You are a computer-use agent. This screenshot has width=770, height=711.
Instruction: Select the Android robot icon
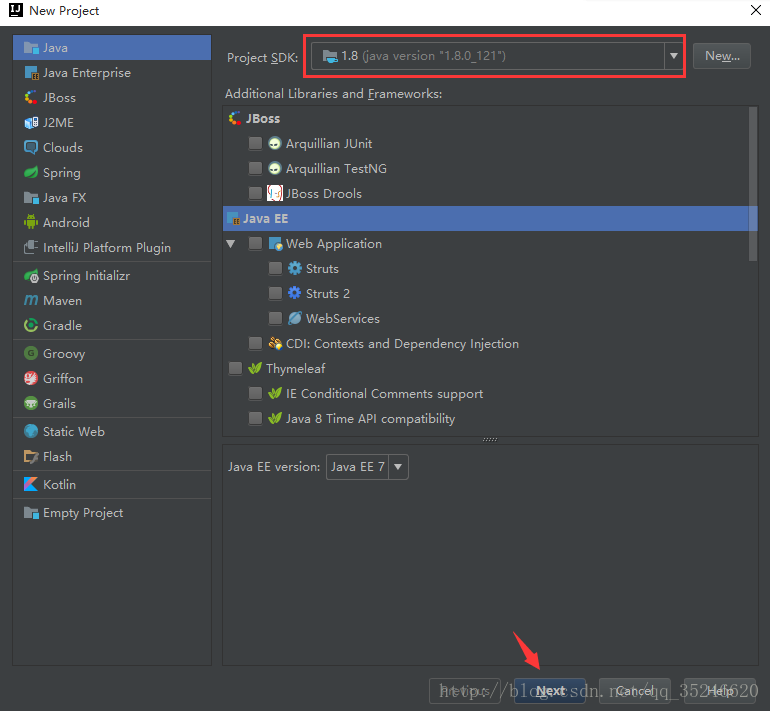pos(31,222)
